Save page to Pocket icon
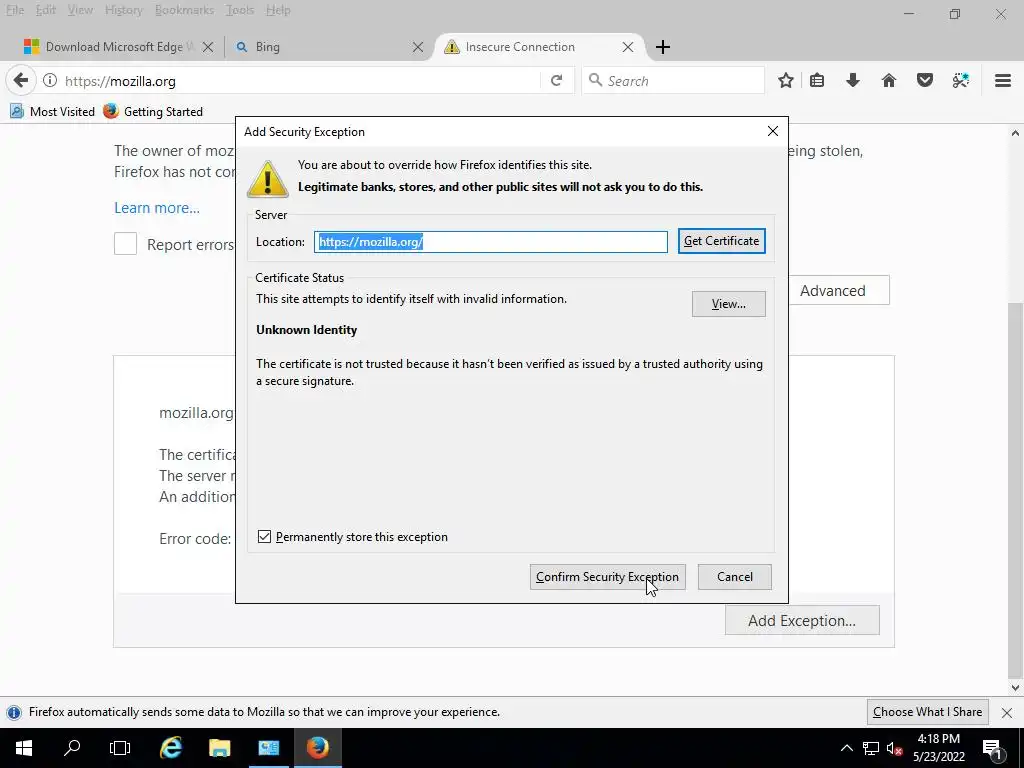The width and height of the screenshot is (1024, 768). coord(924,80)
